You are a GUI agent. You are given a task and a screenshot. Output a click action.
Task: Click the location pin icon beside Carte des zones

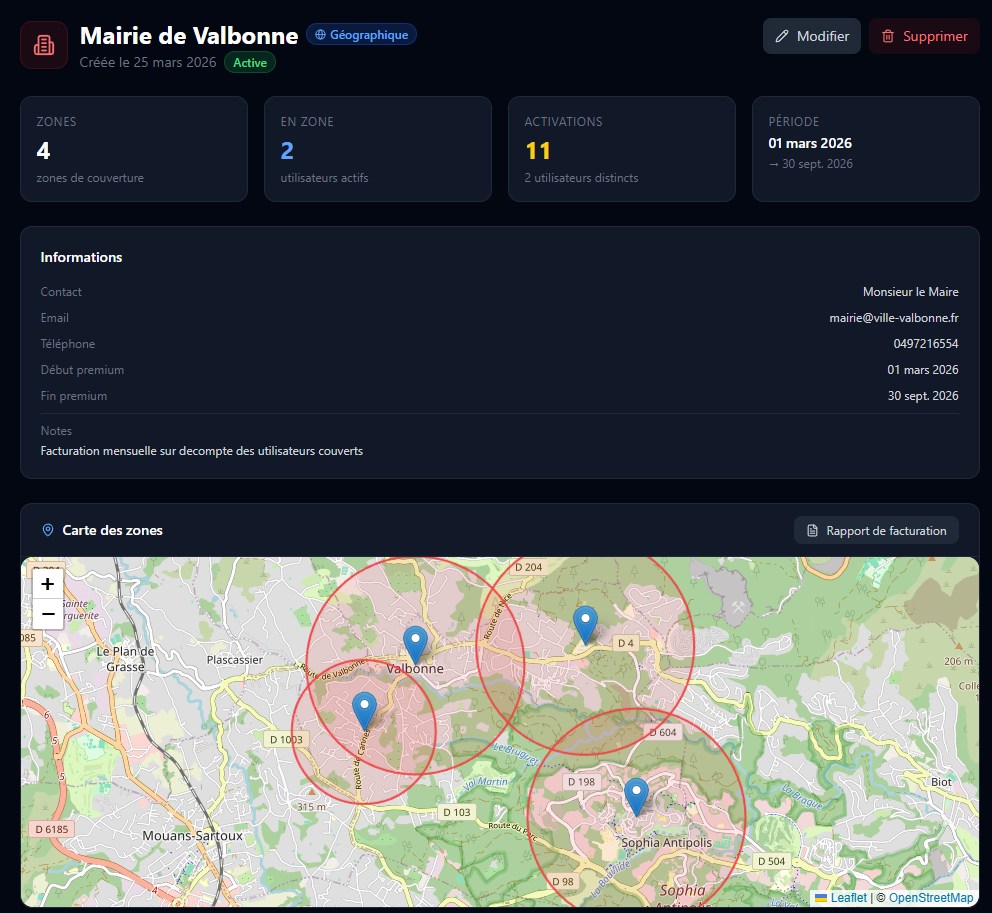point(48,530)
